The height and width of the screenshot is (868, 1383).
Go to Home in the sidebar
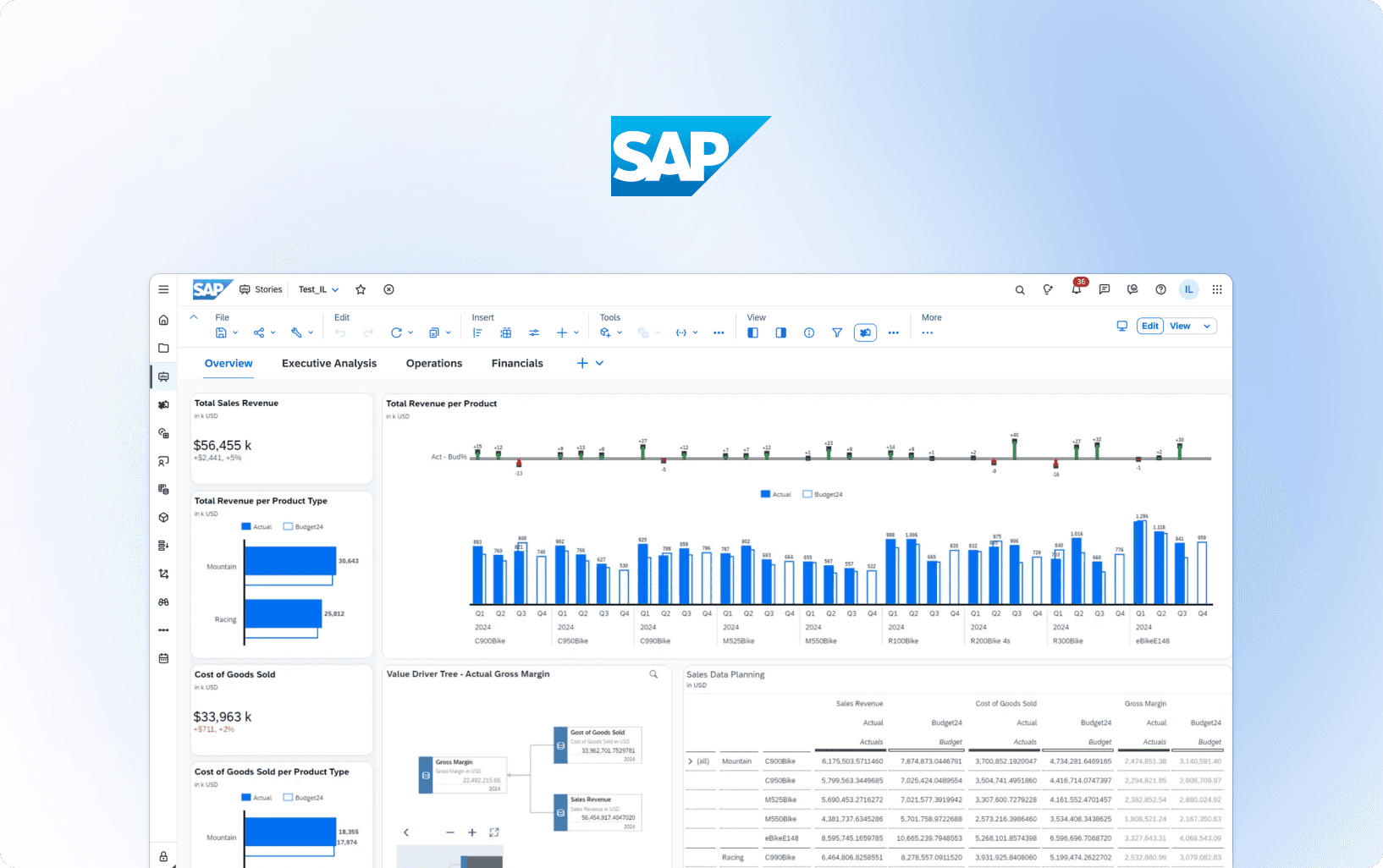click(163, 320)
